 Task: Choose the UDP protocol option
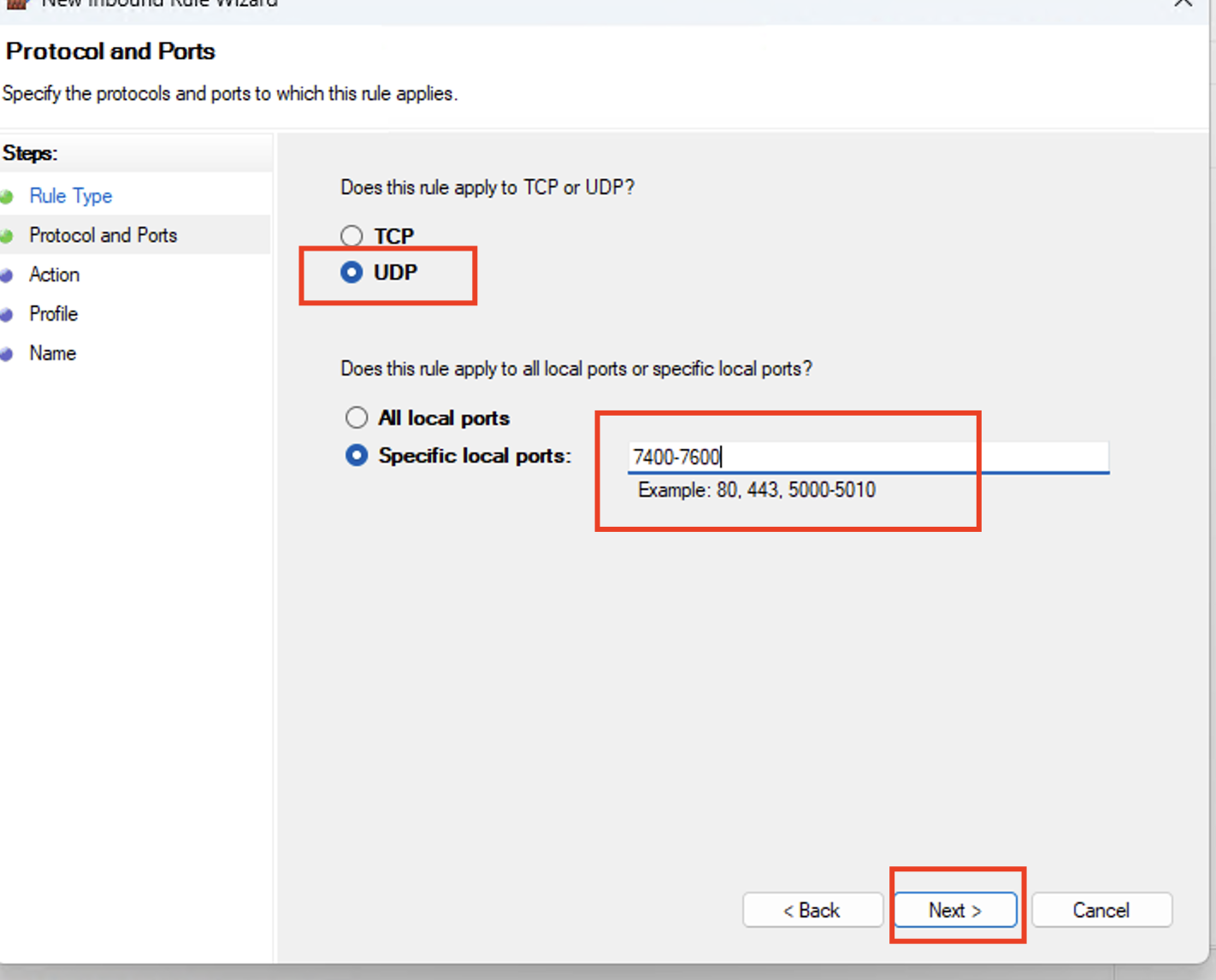point(351,273)
